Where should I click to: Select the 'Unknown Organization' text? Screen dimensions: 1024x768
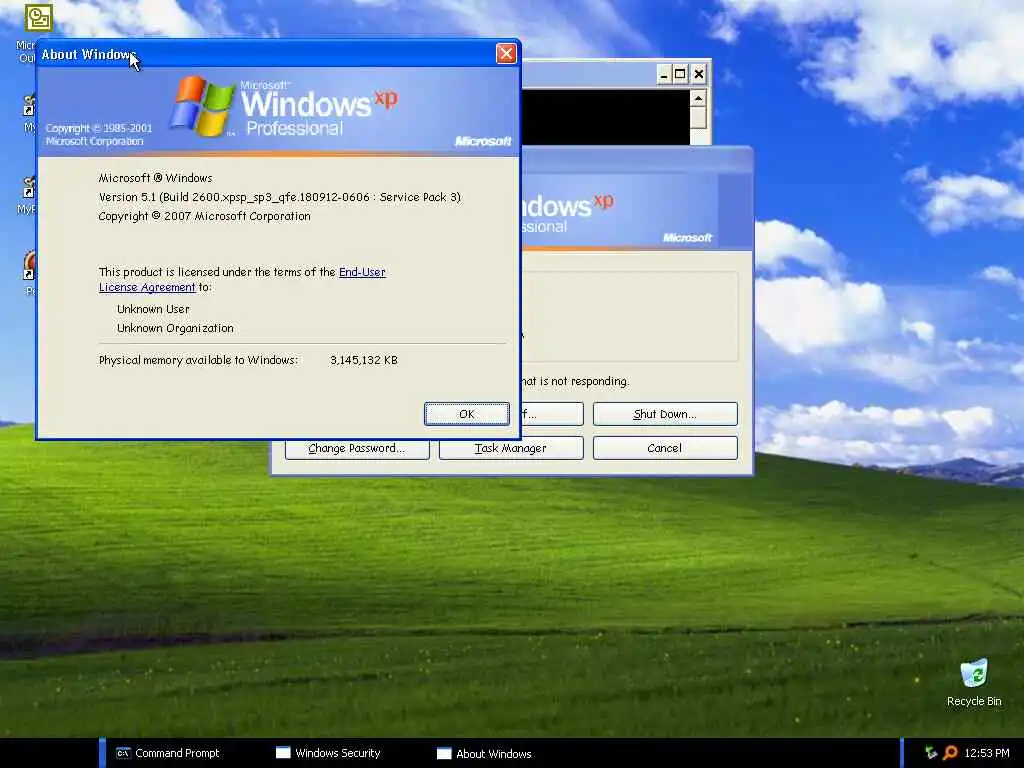175,328
